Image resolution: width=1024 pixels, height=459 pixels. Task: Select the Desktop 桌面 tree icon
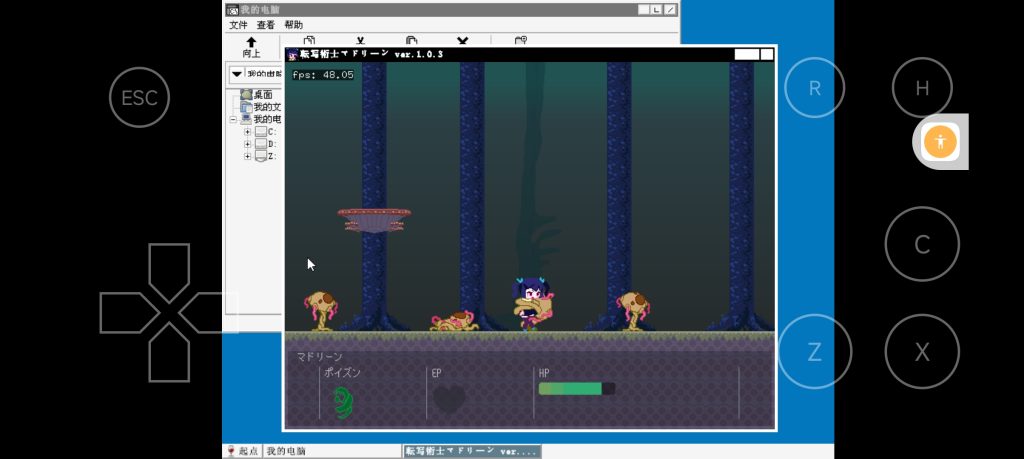[x=246, y=95]
